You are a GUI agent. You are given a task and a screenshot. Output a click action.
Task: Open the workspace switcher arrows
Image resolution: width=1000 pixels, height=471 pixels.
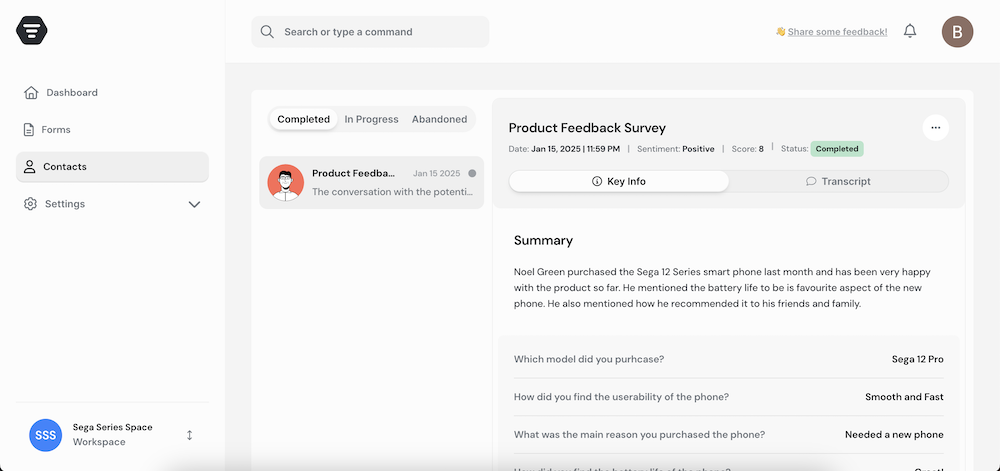tap(189, 435)
